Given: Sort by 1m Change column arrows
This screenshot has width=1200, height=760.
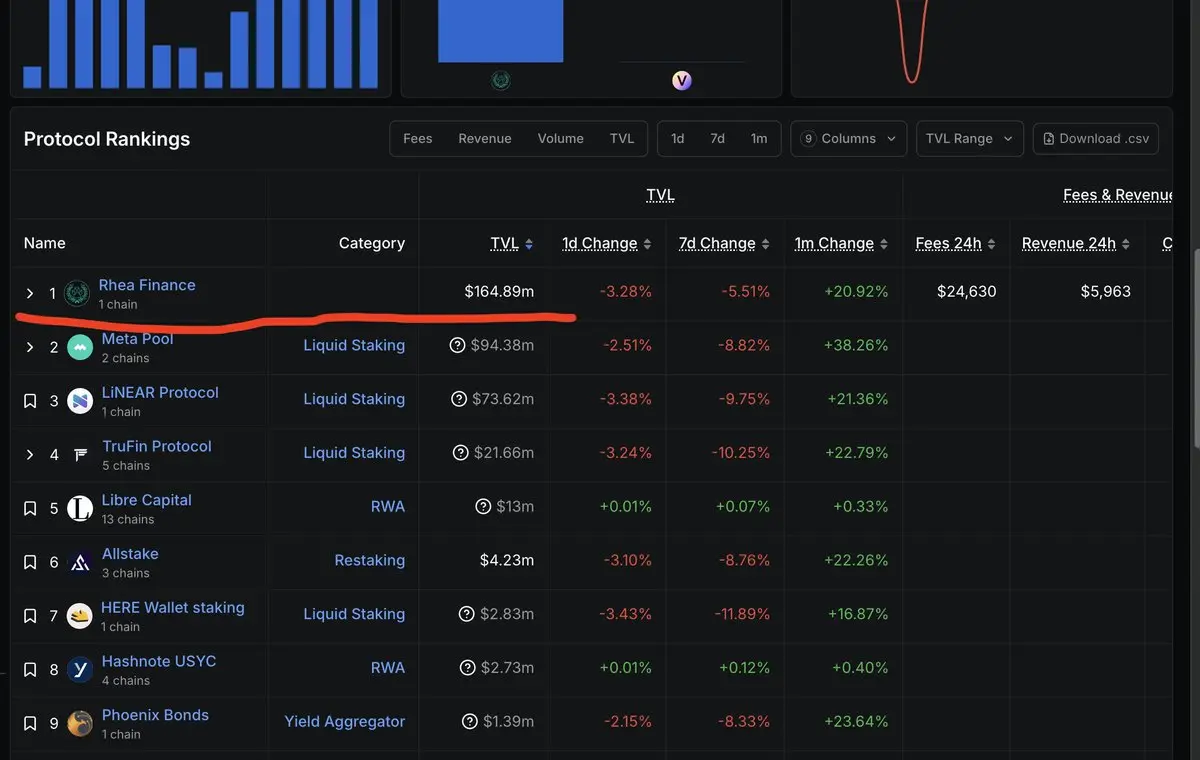Looking at the screenshot, I should [884, 244].
